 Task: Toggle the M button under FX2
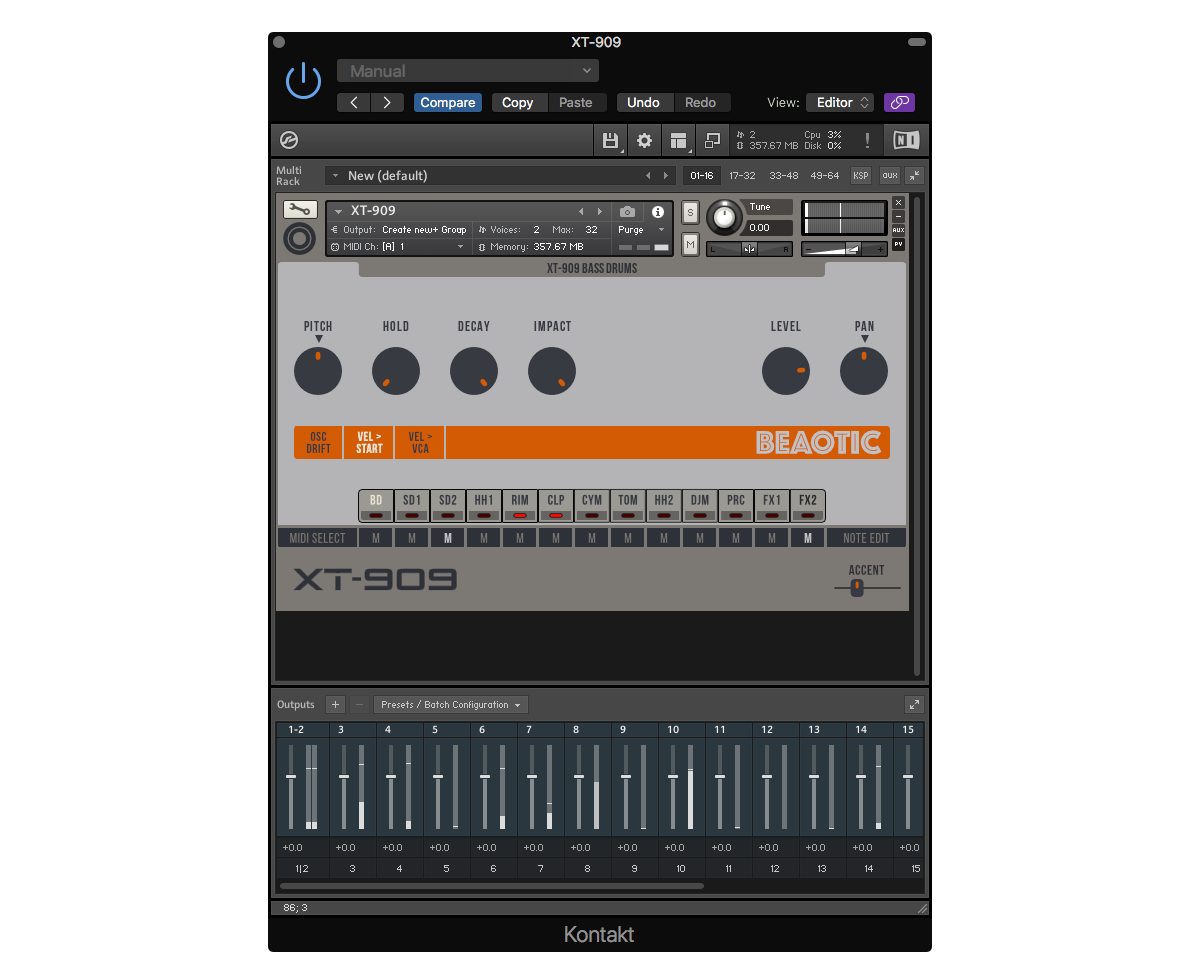click(807, 538)
